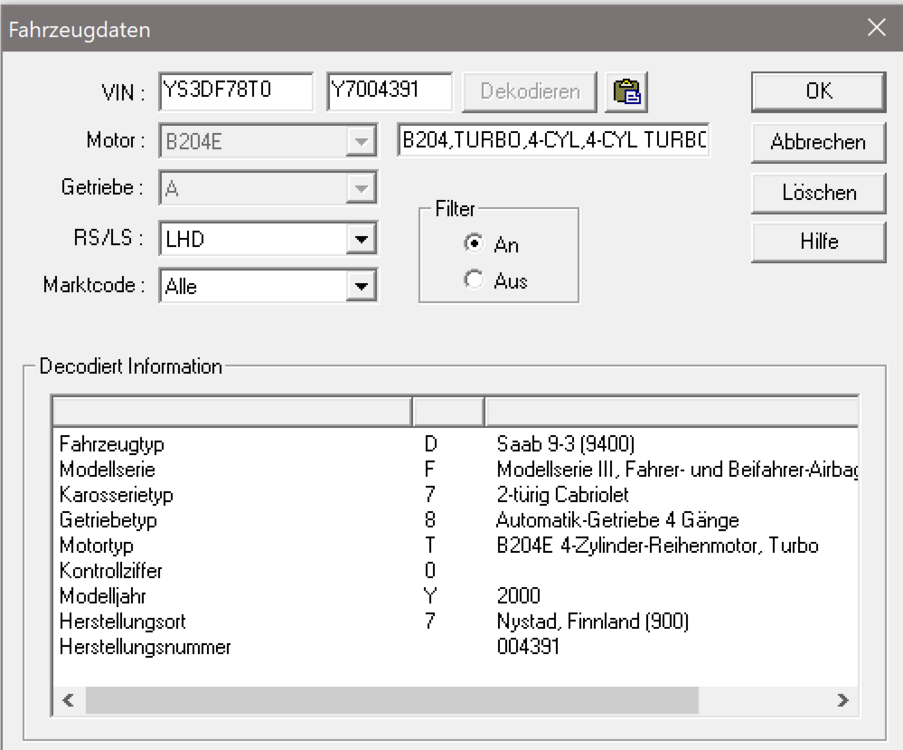Select the Getriebetyp row

[x=455, y=520]
